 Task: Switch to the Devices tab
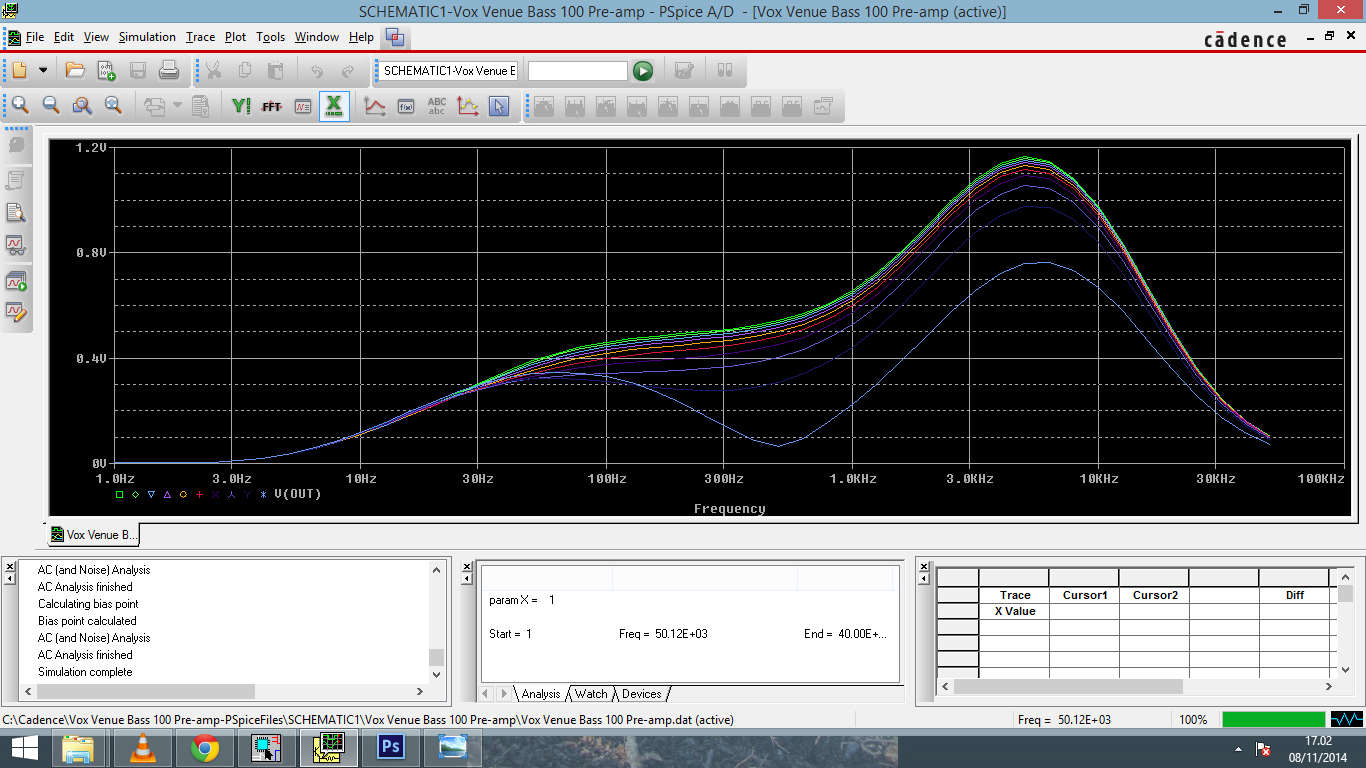641,694
